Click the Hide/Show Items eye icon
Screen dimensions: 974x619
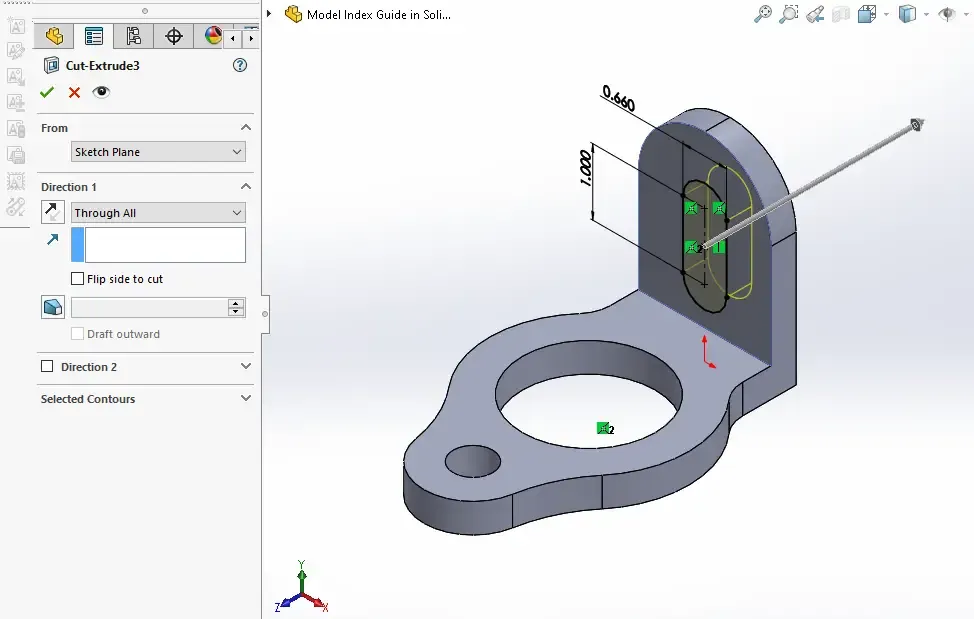(947, 14)
